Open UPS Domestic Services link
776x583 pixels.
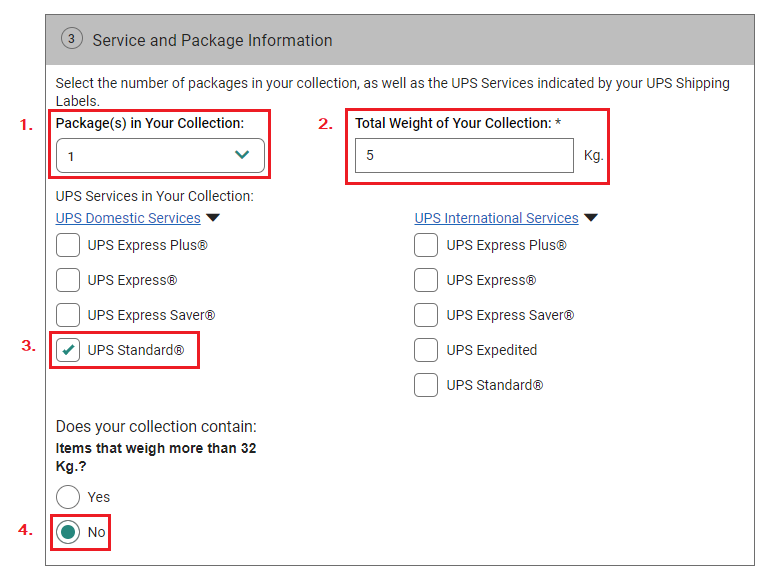pyautogui.click(x=128, y=218)
